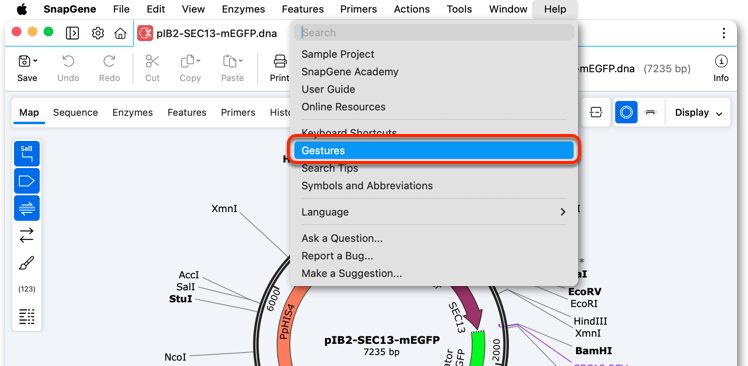Open the Tools menu
The height and width of the screenshot is (366, 748).
[x=459, y=9]
